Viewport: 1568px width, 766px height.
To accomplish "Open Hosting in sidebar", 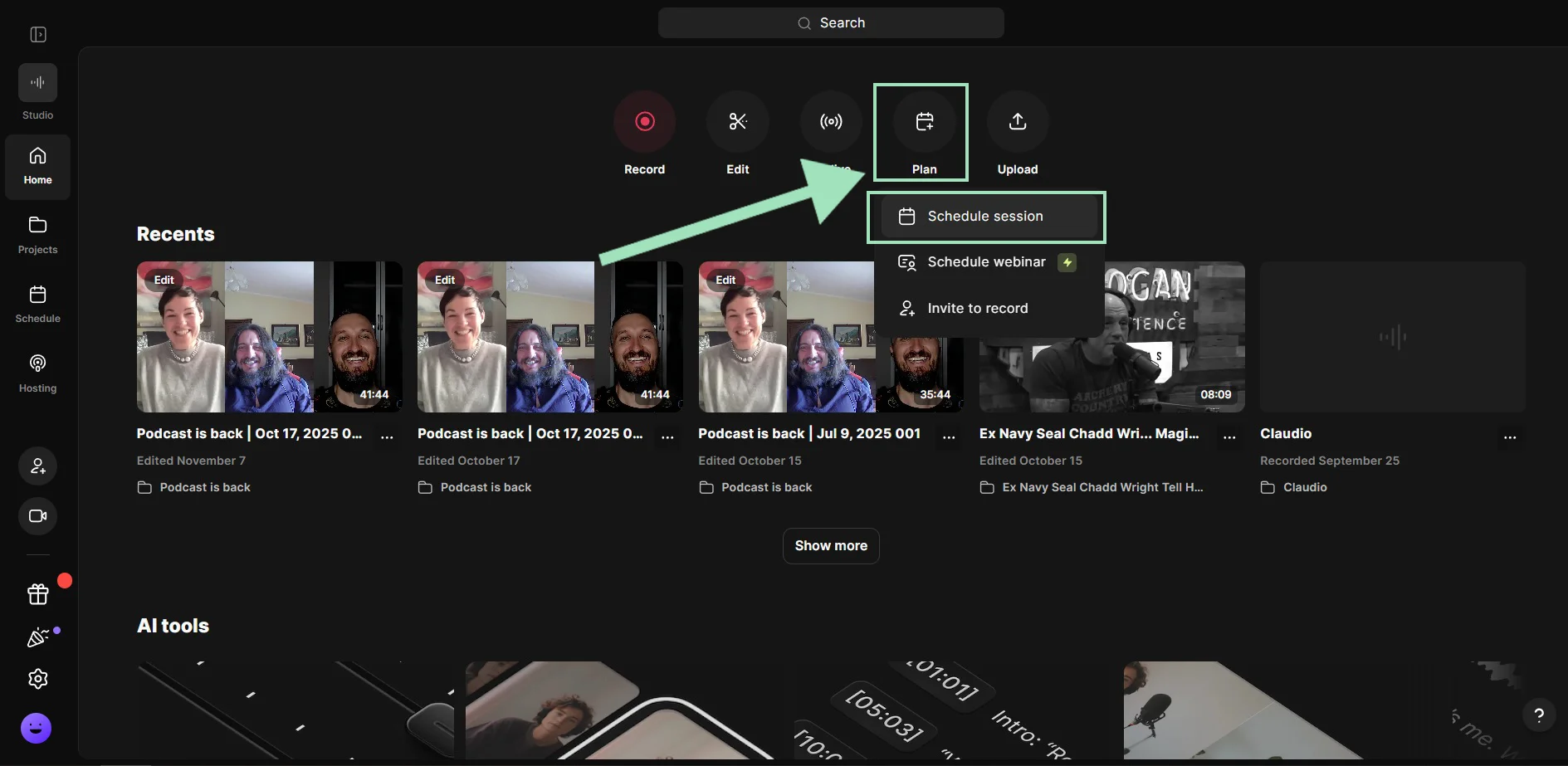I will pyautogui.click(x=37, y=374).
